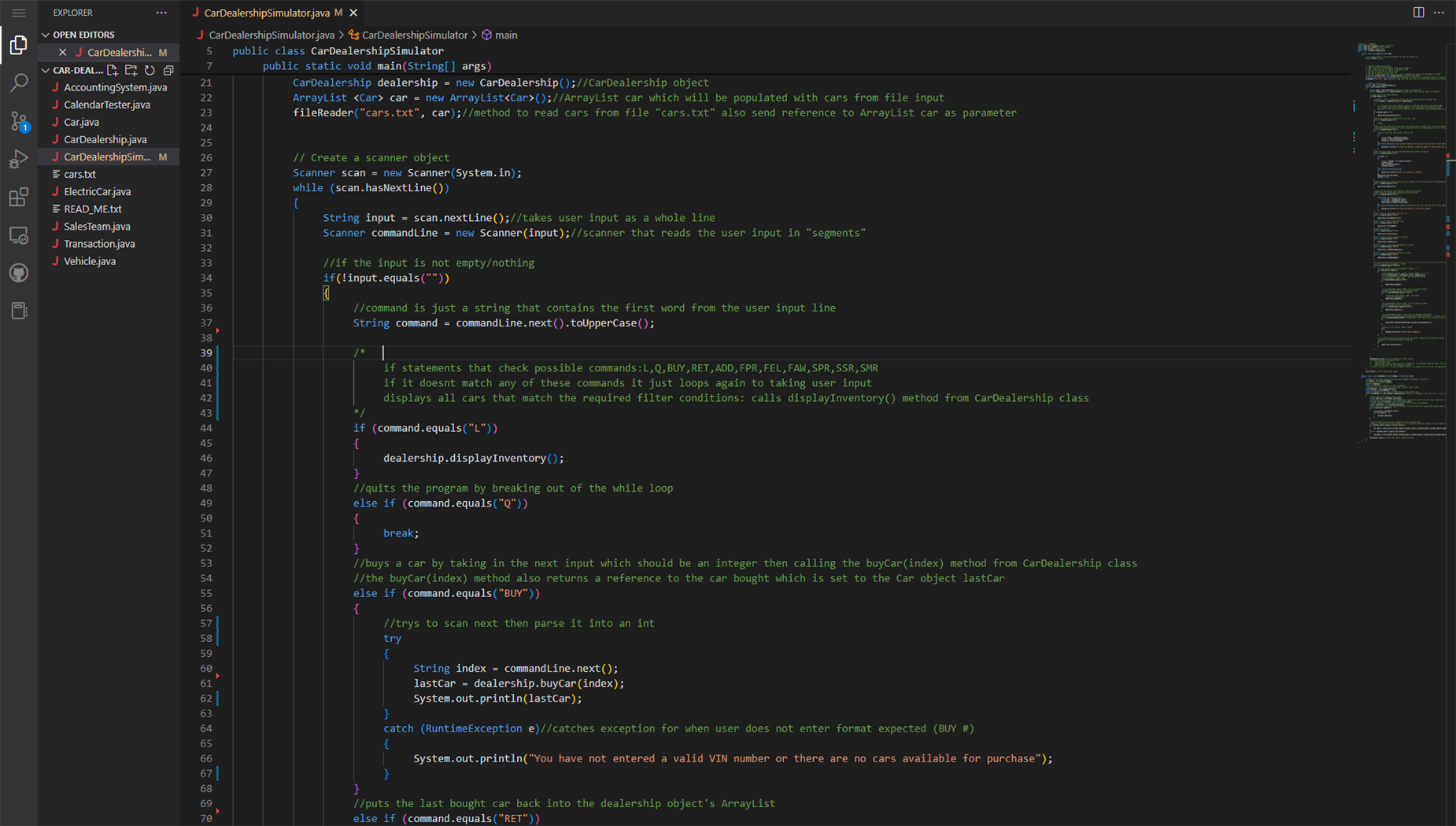Open the Run and Debug view
The image size is (1456, 826).
[x=19, y=159]
